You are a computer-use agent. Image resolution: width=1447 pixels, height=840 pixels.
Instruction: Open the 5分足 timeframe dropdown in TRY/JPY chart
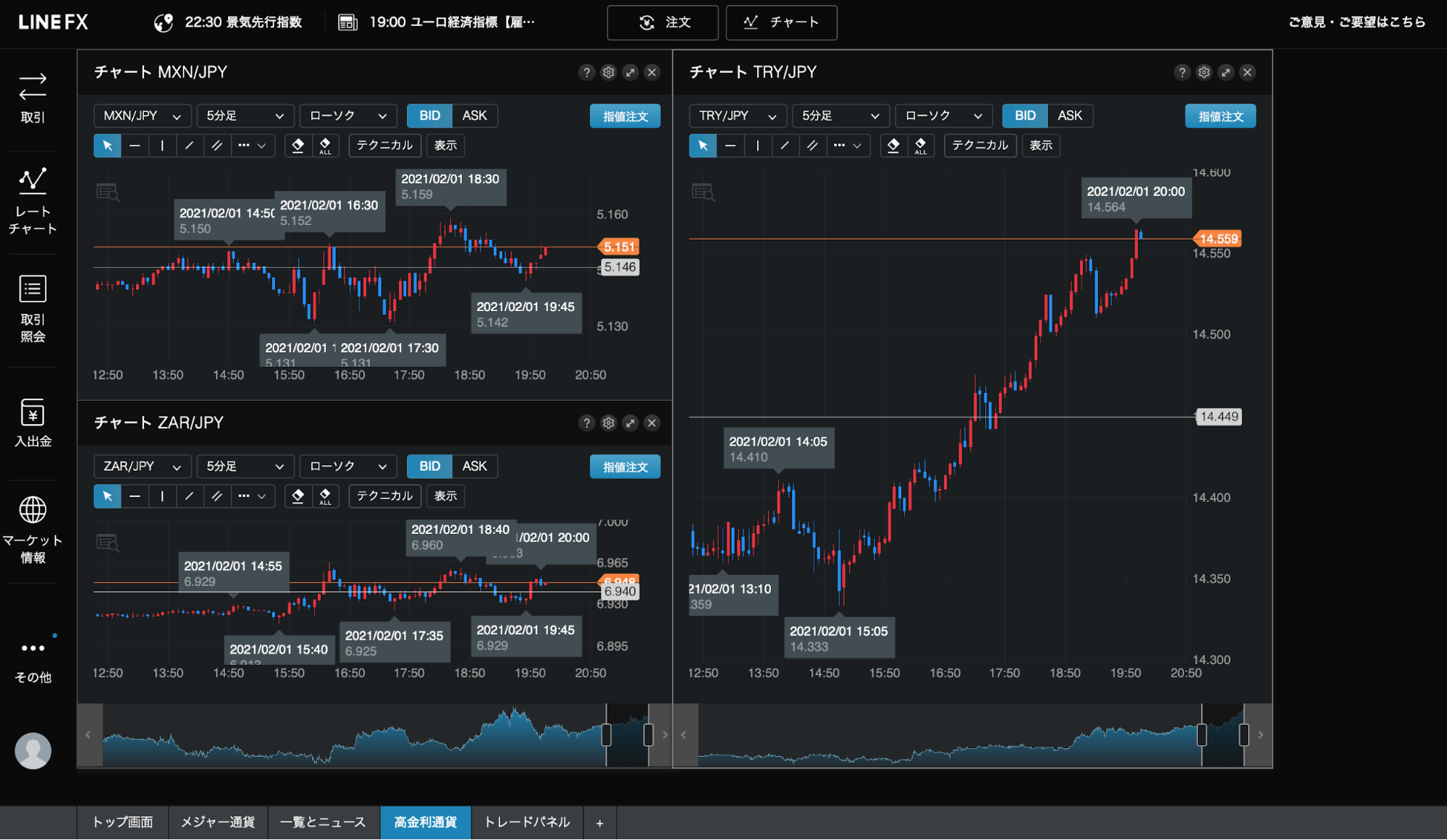click(841, 116)
